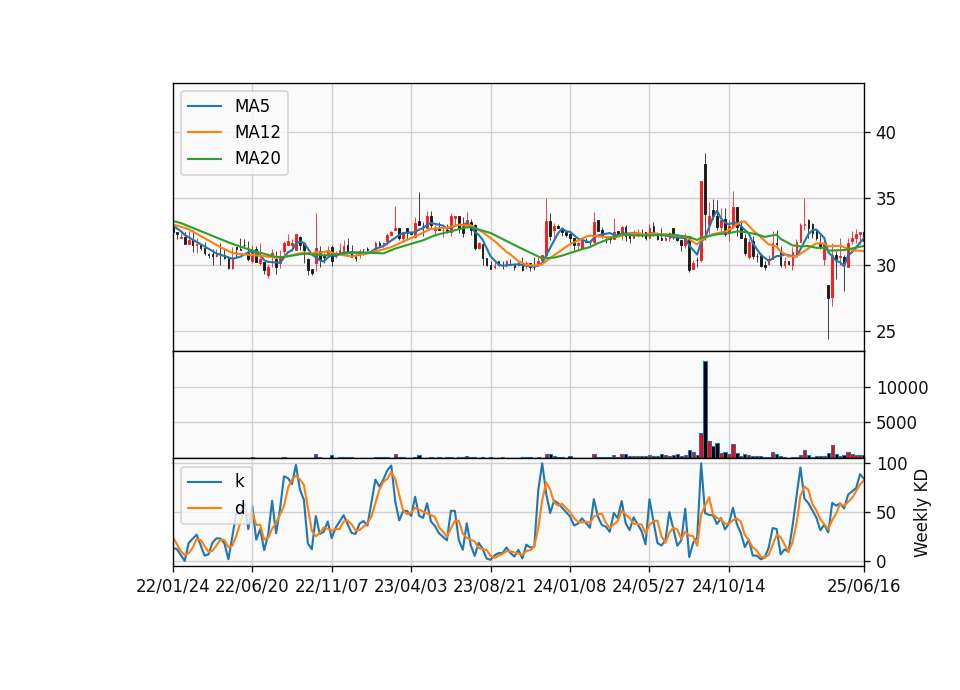Click the tallest volume spike bar
The image size is (960, 690).
pos(705,410)
